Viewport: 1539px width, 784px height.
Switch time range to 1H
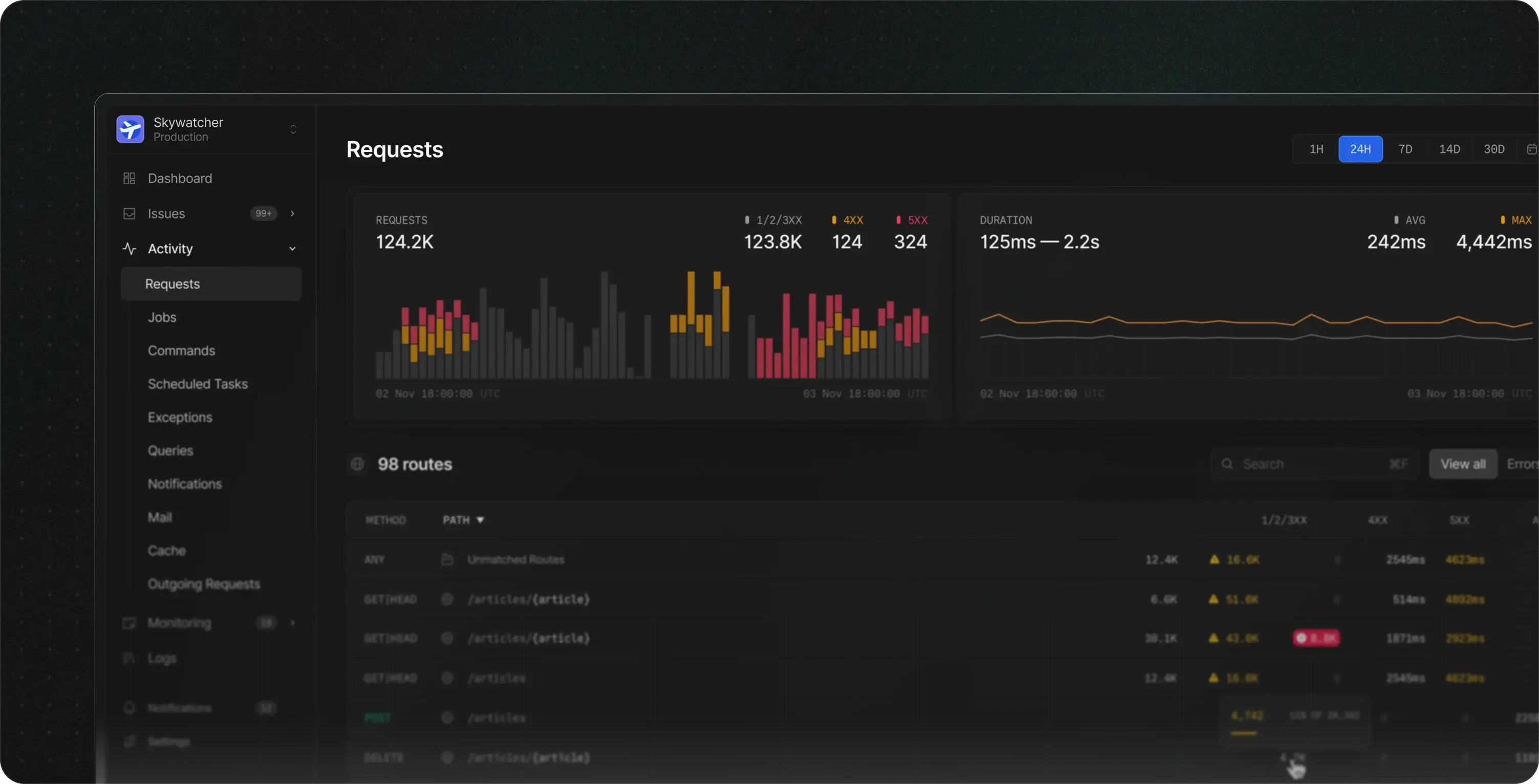[1316, 149]
